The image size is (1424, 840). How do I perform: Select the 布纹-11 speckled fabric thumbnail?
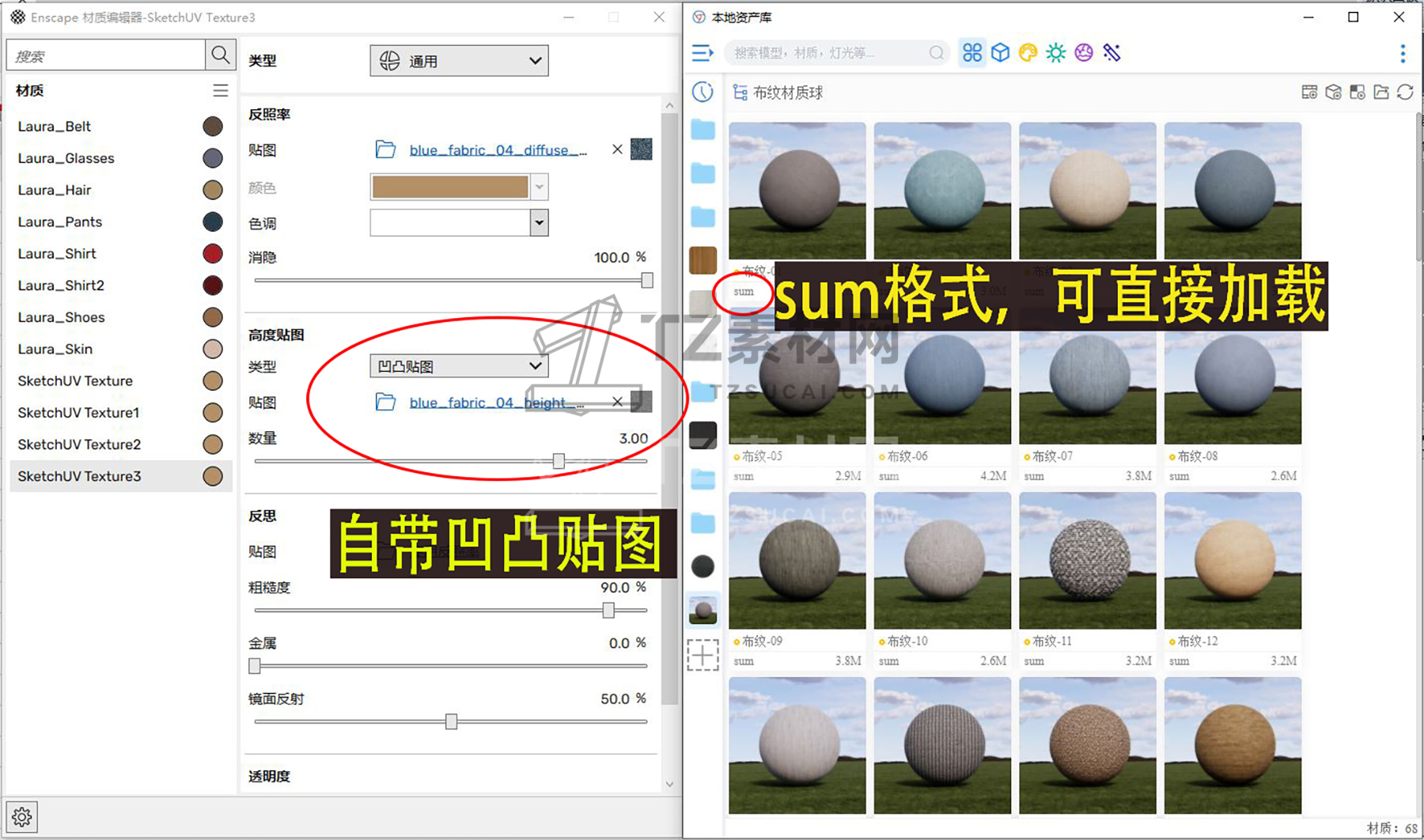[x=1087, y=561]
